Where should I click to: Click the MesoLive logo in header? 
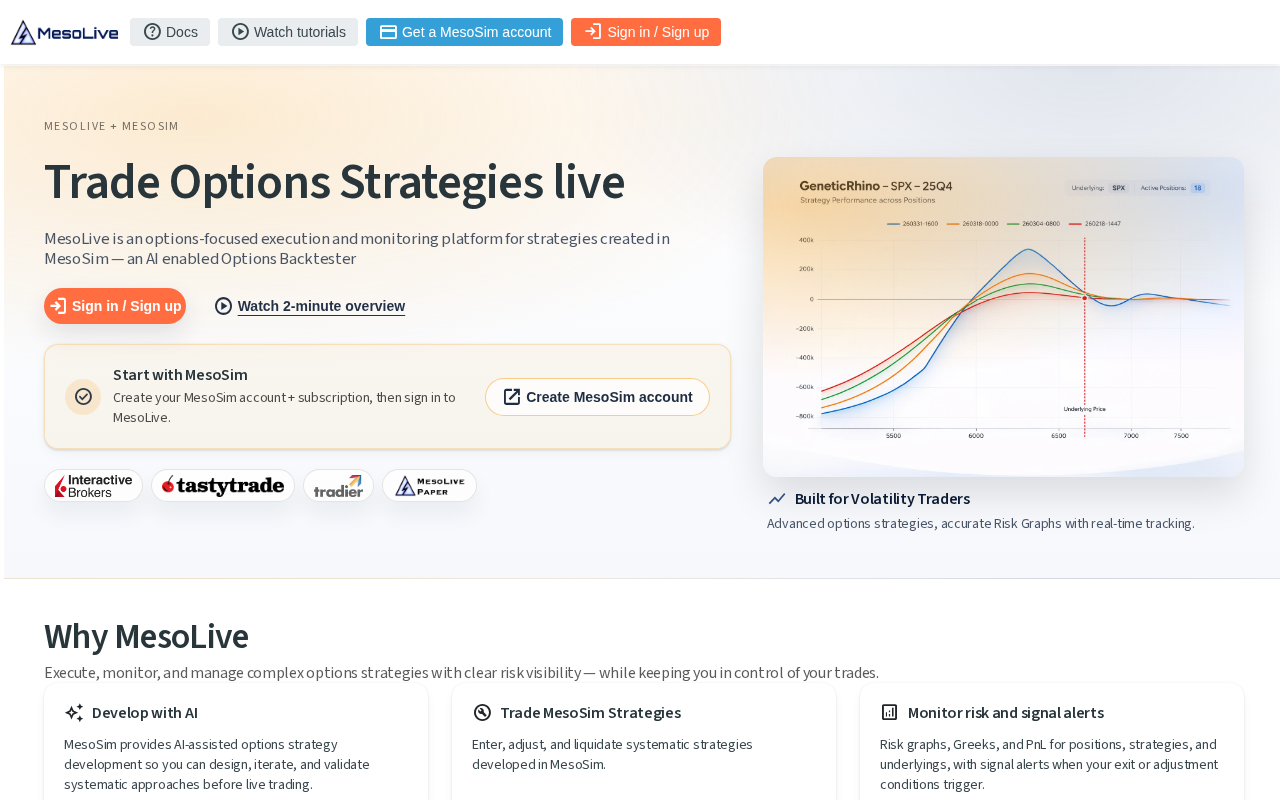tap(65, 32)
